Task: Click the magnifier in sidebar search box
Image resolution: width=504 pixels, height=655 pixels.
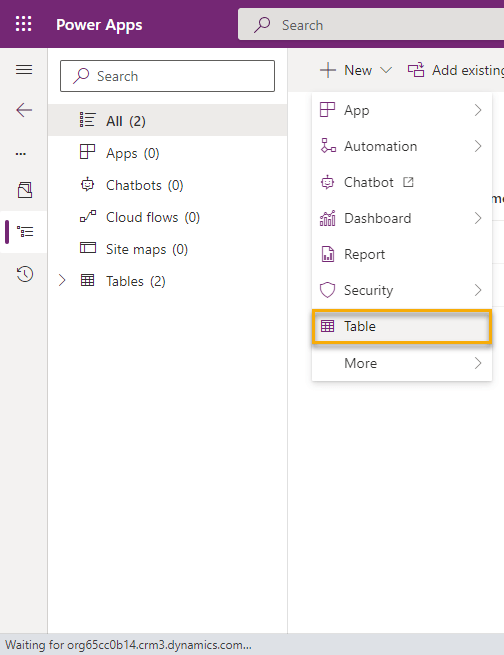Action: point(81,76)
